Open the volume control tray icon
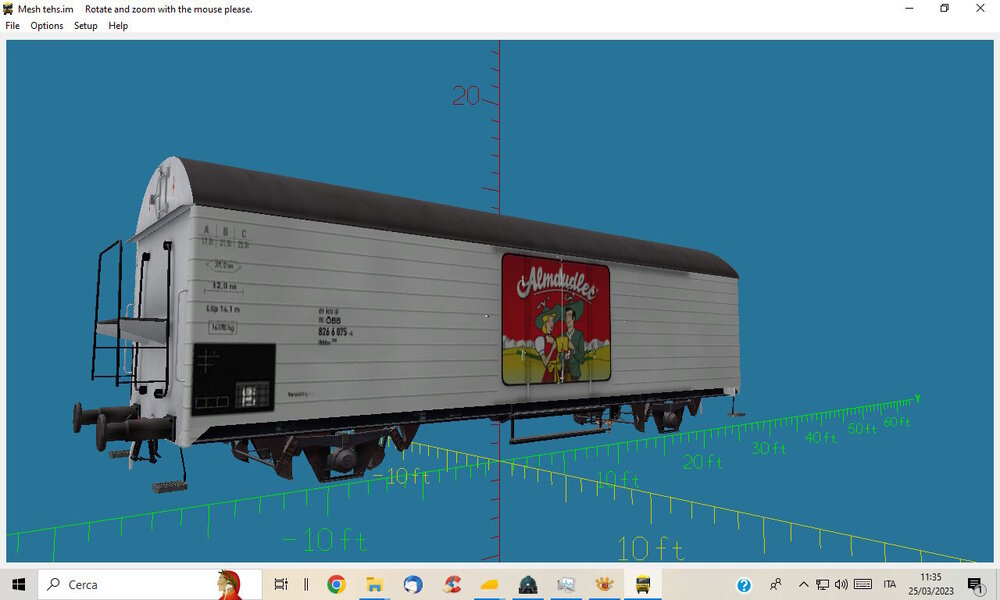Image resolution: width=1000 pixels, height=600 pixels. (841, 584)
